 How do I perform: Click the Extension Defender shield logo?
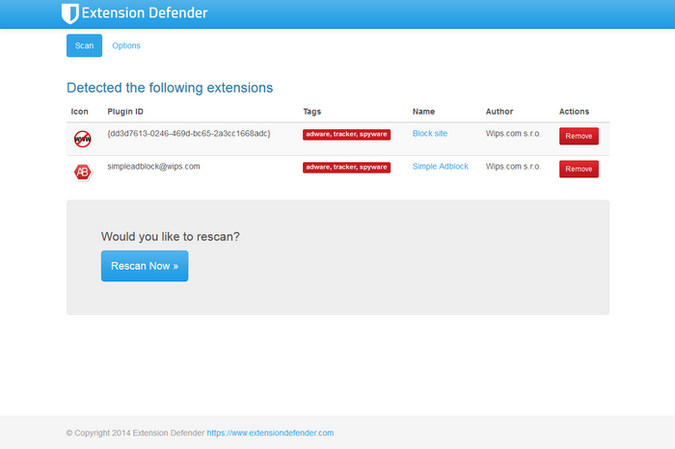70,13
